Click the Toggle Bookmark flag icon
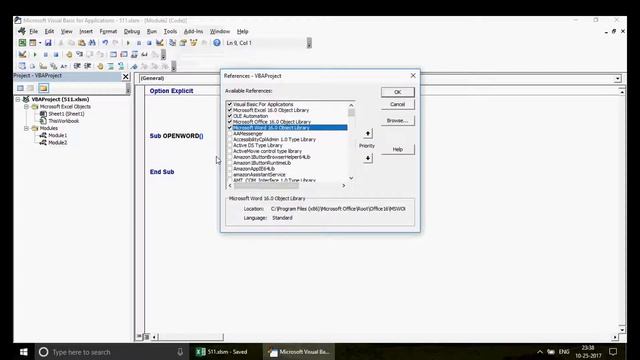The width and height of the screenshot is (640, 360). 134,66
